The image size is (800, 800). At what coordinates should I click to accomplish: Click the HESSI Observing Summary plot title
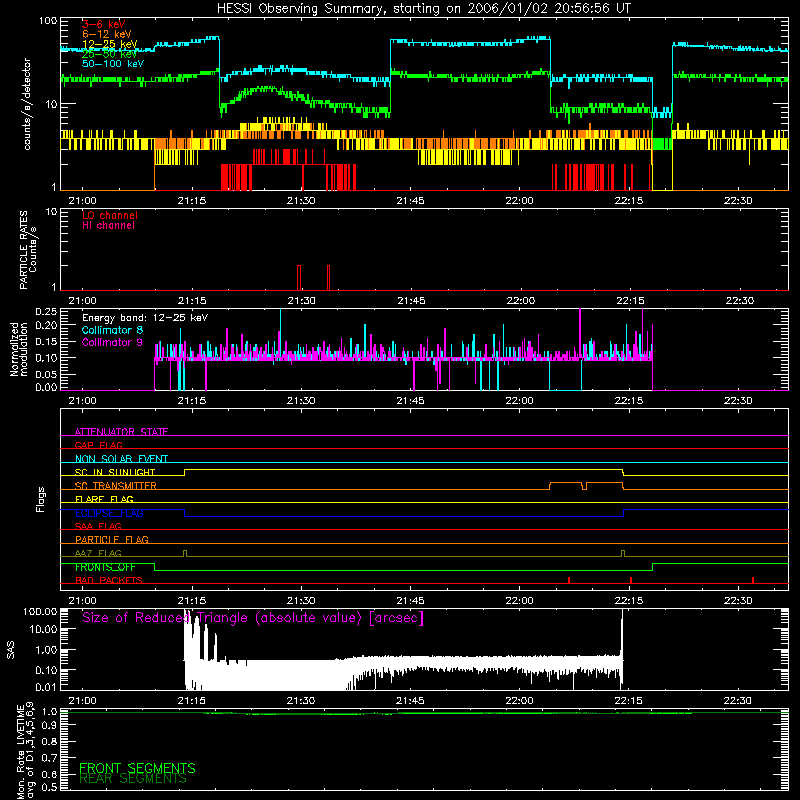coord(424,8)
